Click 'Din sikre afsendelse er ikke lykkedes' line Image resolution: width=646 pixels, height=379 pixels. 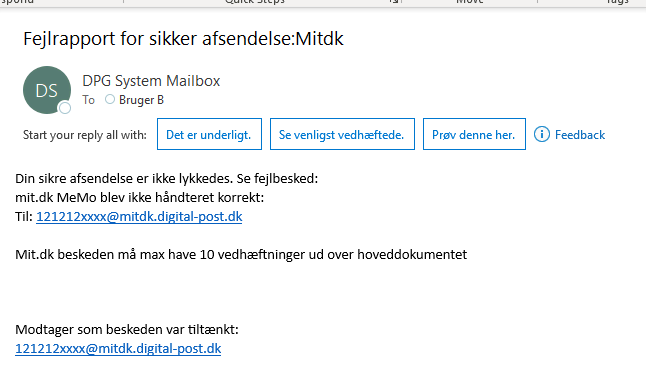[166, 179]
